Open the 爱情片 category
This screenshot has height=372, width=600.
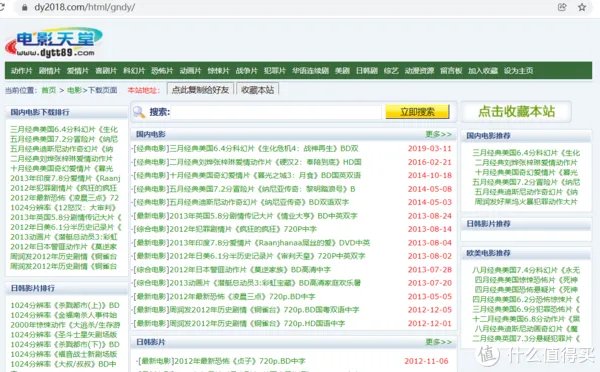(78, 71)
